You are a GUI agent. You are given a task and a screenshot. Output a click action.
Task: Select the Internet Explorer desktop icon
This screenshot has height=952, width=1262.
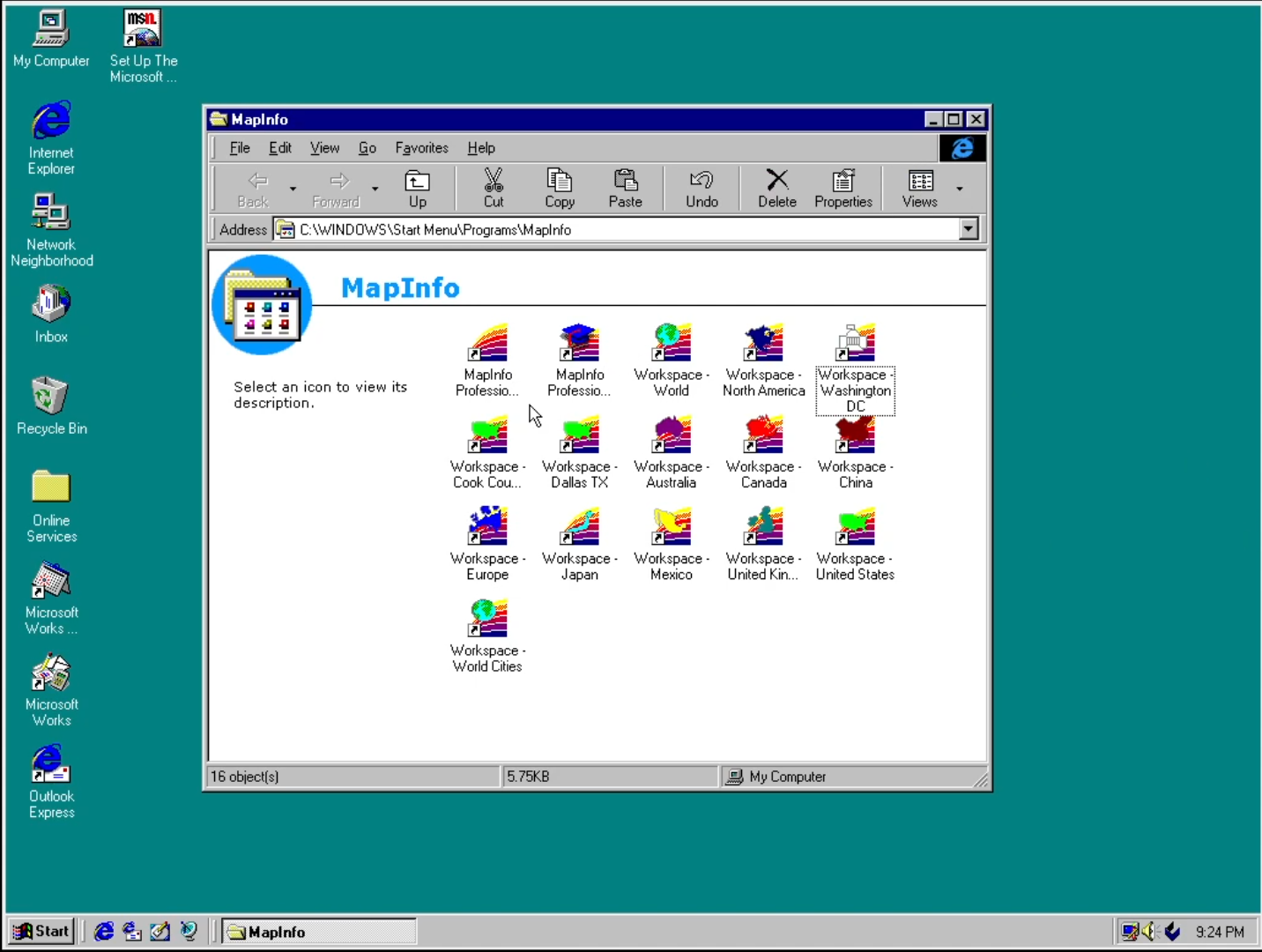click(x=51, y=138)
